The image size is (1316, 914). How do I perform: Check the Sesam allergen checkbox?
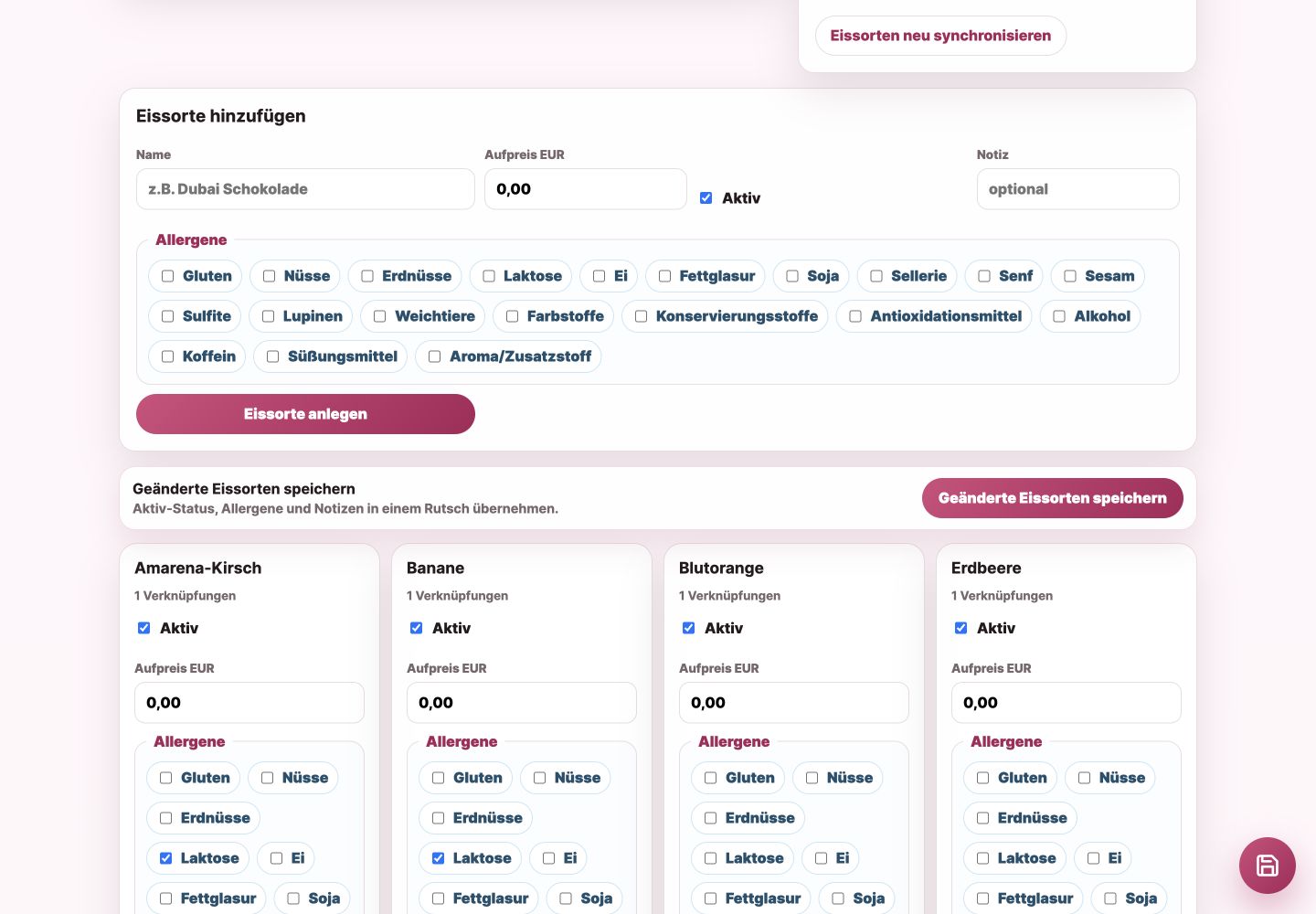(x=1070, y=276)
